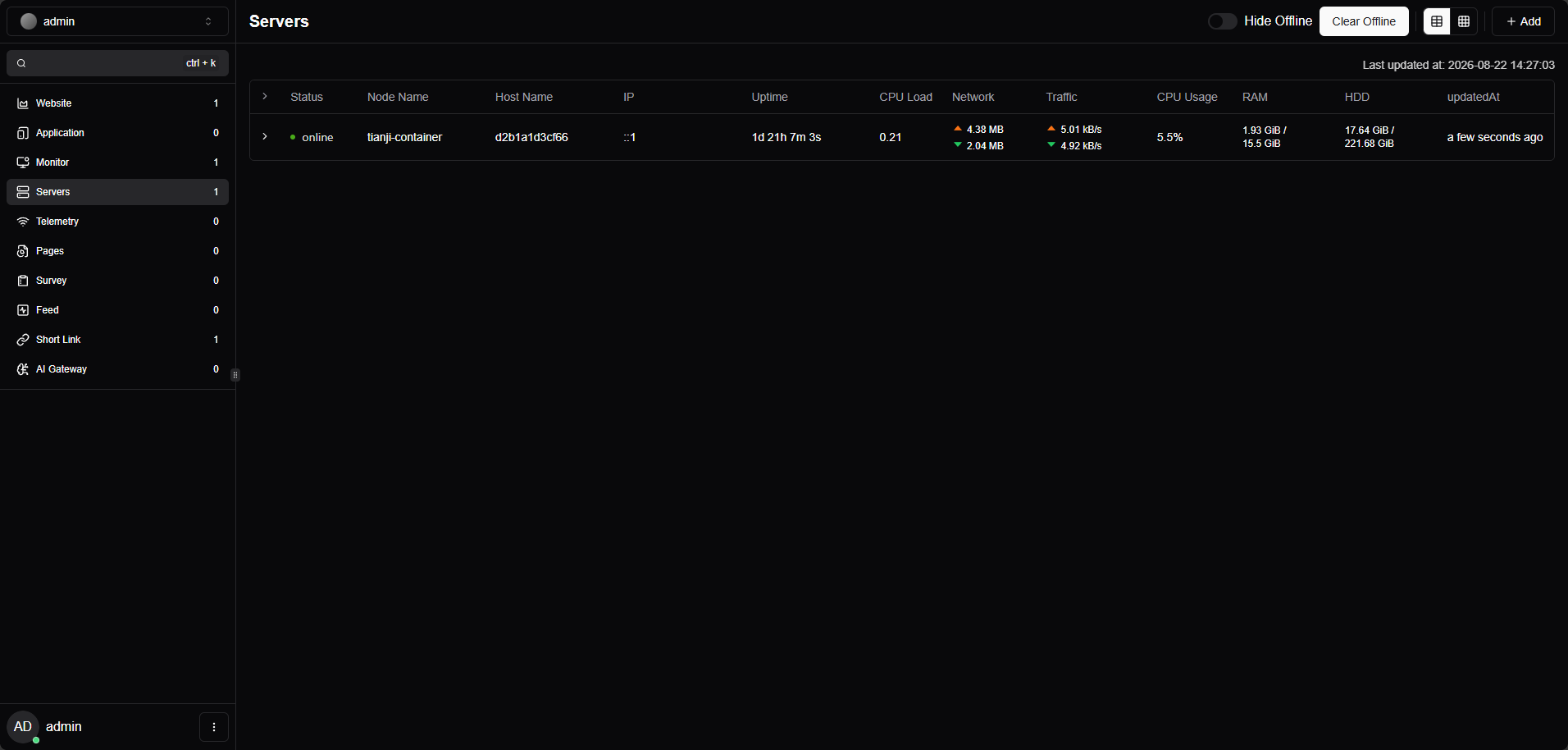Click the CPU load value 0.21
Screen dimensions: 1568x750
tap(891, 137)
